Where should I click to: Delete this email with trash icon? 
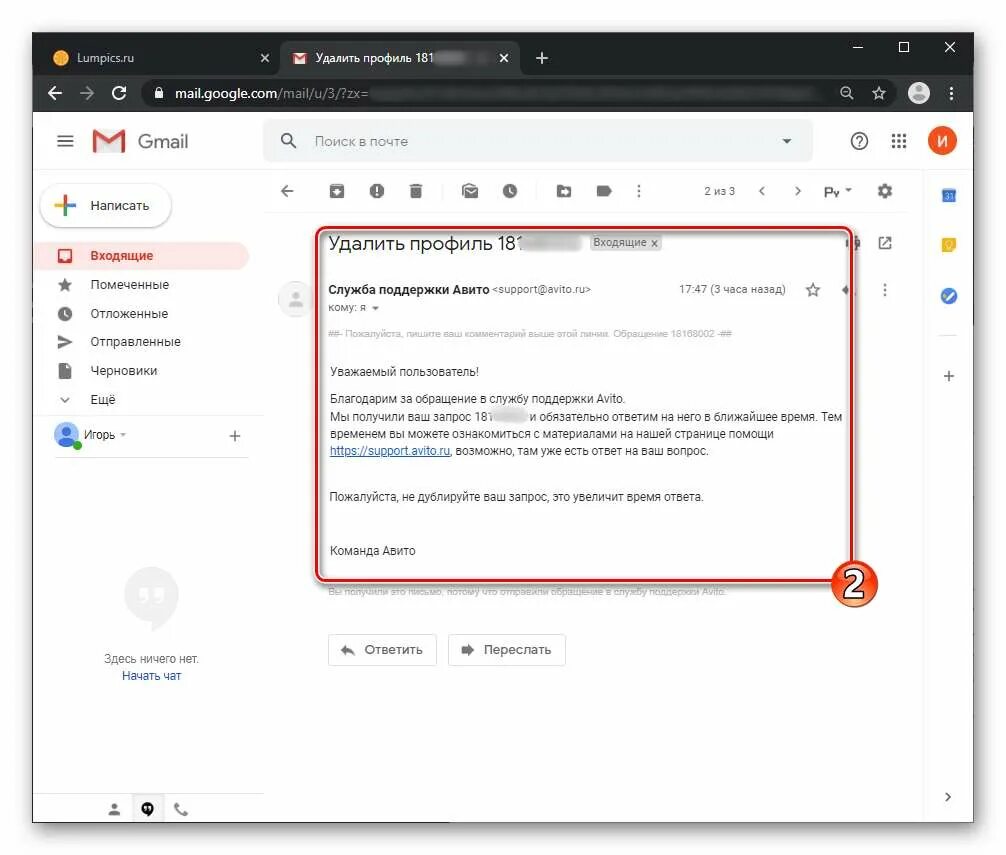click(416, 191)
